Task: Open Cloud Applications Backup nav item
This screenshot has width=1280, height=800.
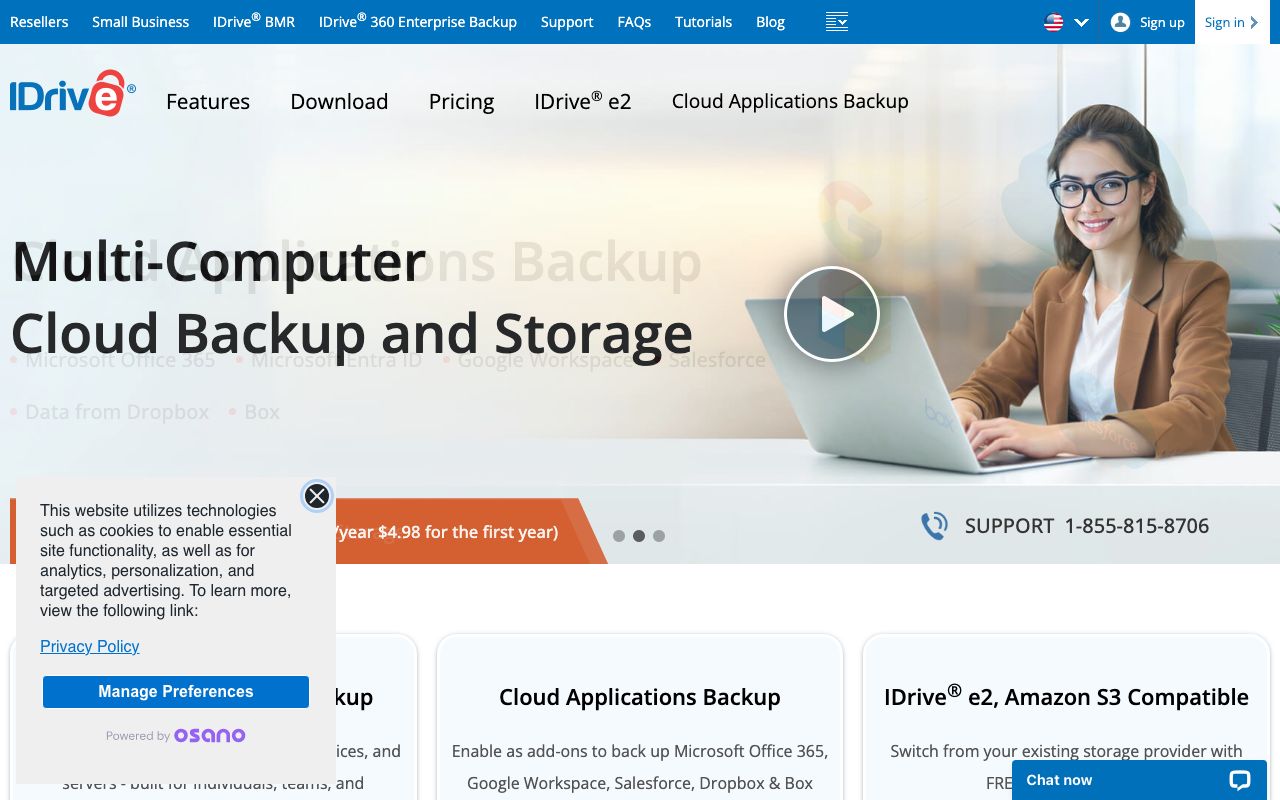Action: tap(790, 101)
